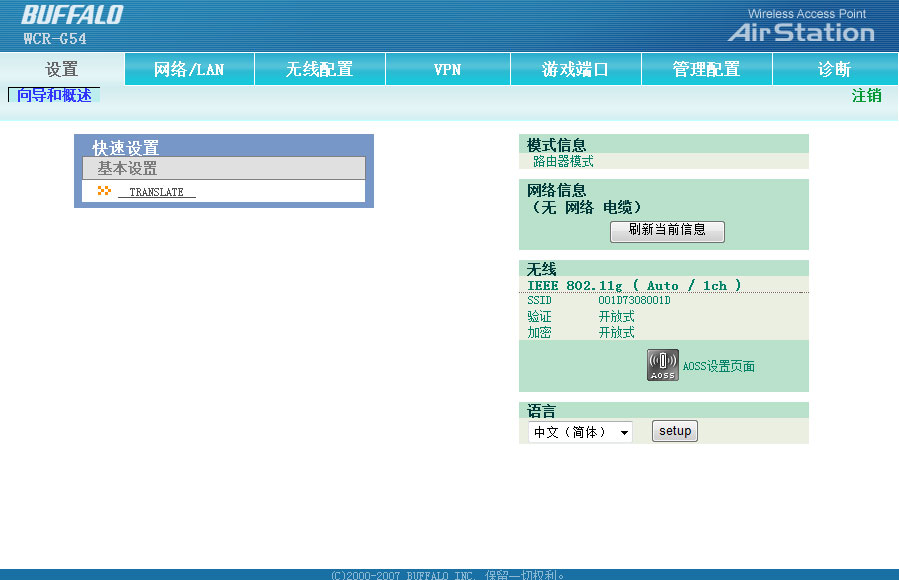
Task: Click the BUFFALO logo in the header
Action: click(x=72, y=16)
